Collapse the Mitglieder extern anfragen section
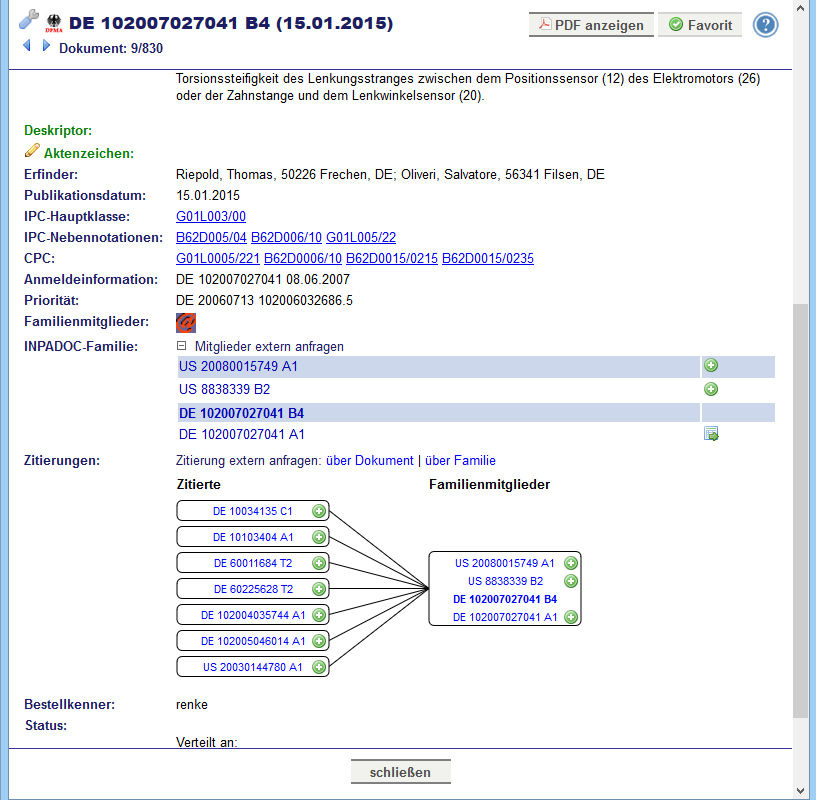The image size is (816, 800). (181, 346)
